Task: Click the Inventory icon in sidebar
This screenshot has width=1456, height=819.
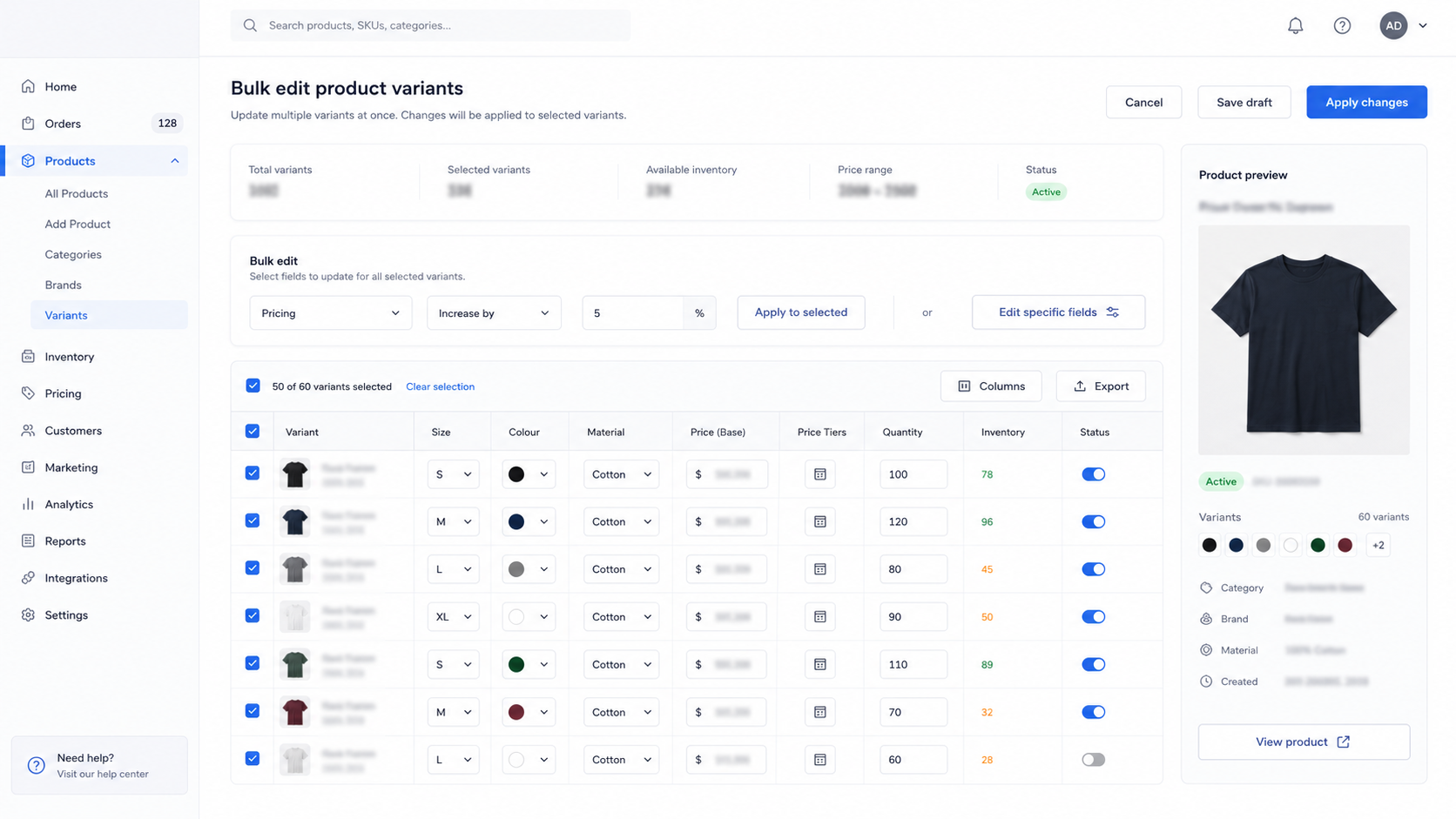Action: [28, 356]
